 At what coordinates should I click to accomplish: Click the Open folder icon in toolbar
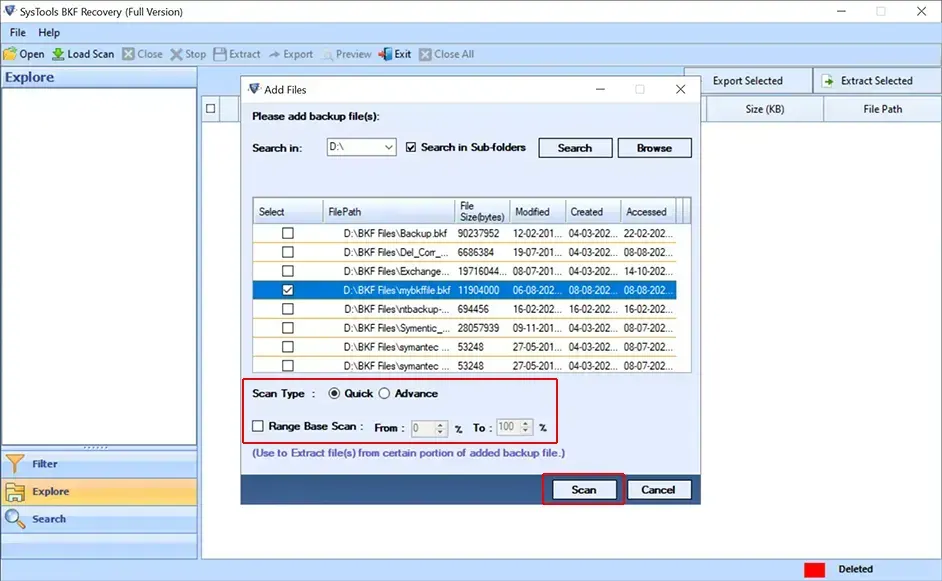[10, 54]
